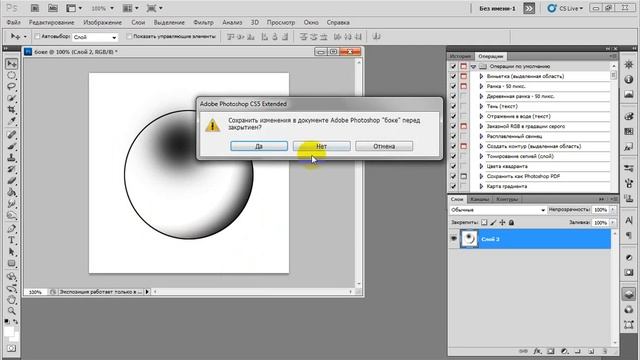This screenshot has width=640, height=360.
Task: Click Нет in the save dialog
Action: pos(321,146)
